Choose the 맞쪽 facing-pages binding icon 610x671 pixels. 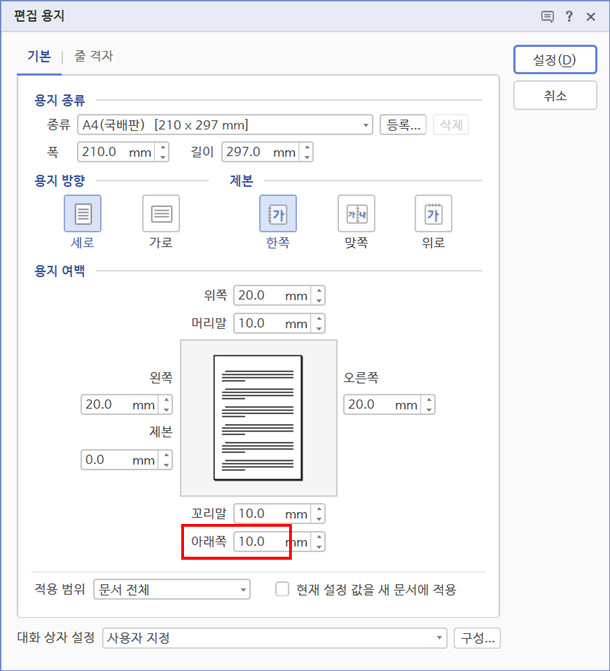356,214
